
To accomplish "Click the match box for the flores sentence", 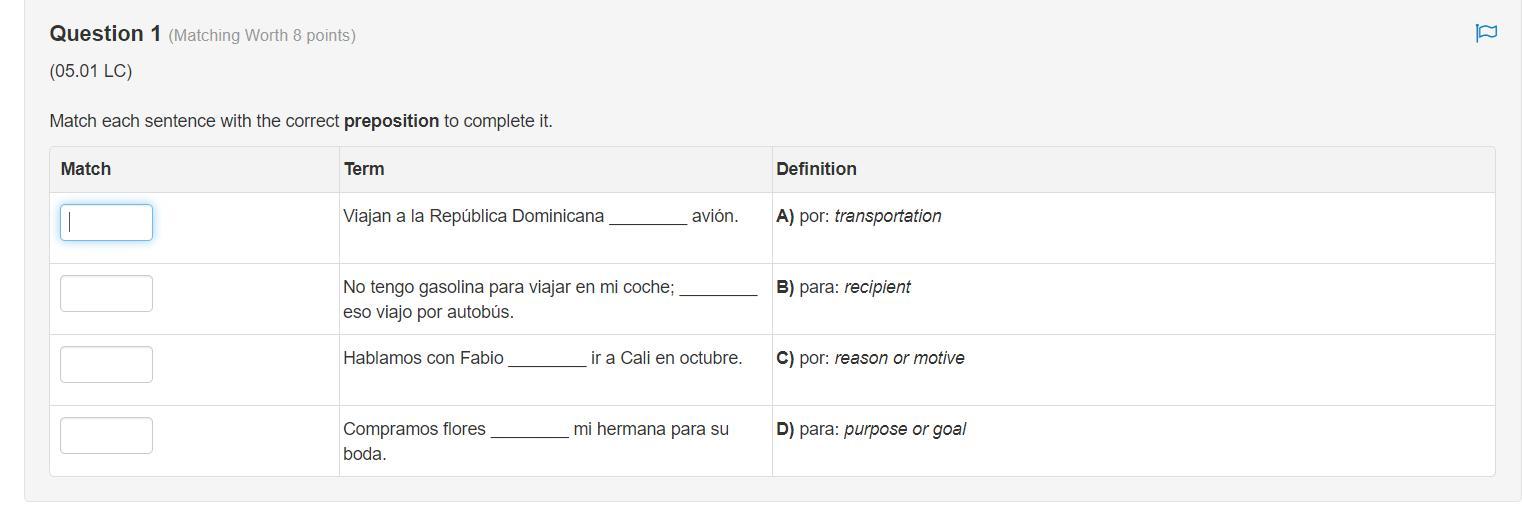I will pyautogui.click(x=106, y=435).
